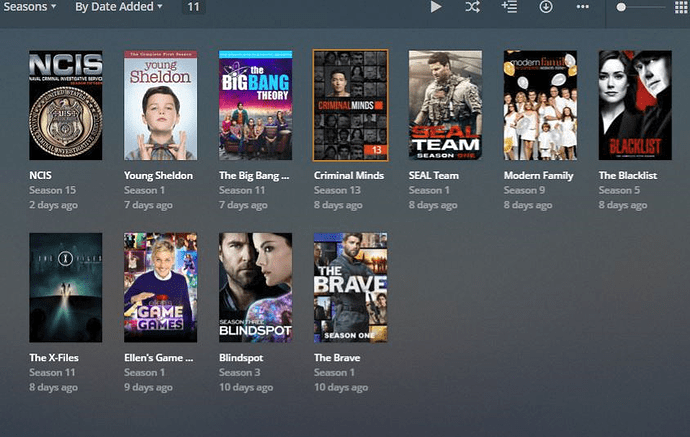This screenshot has height=437, width=690.
Task: Open The Big Bang Theory poster
Action: [255, 105]
